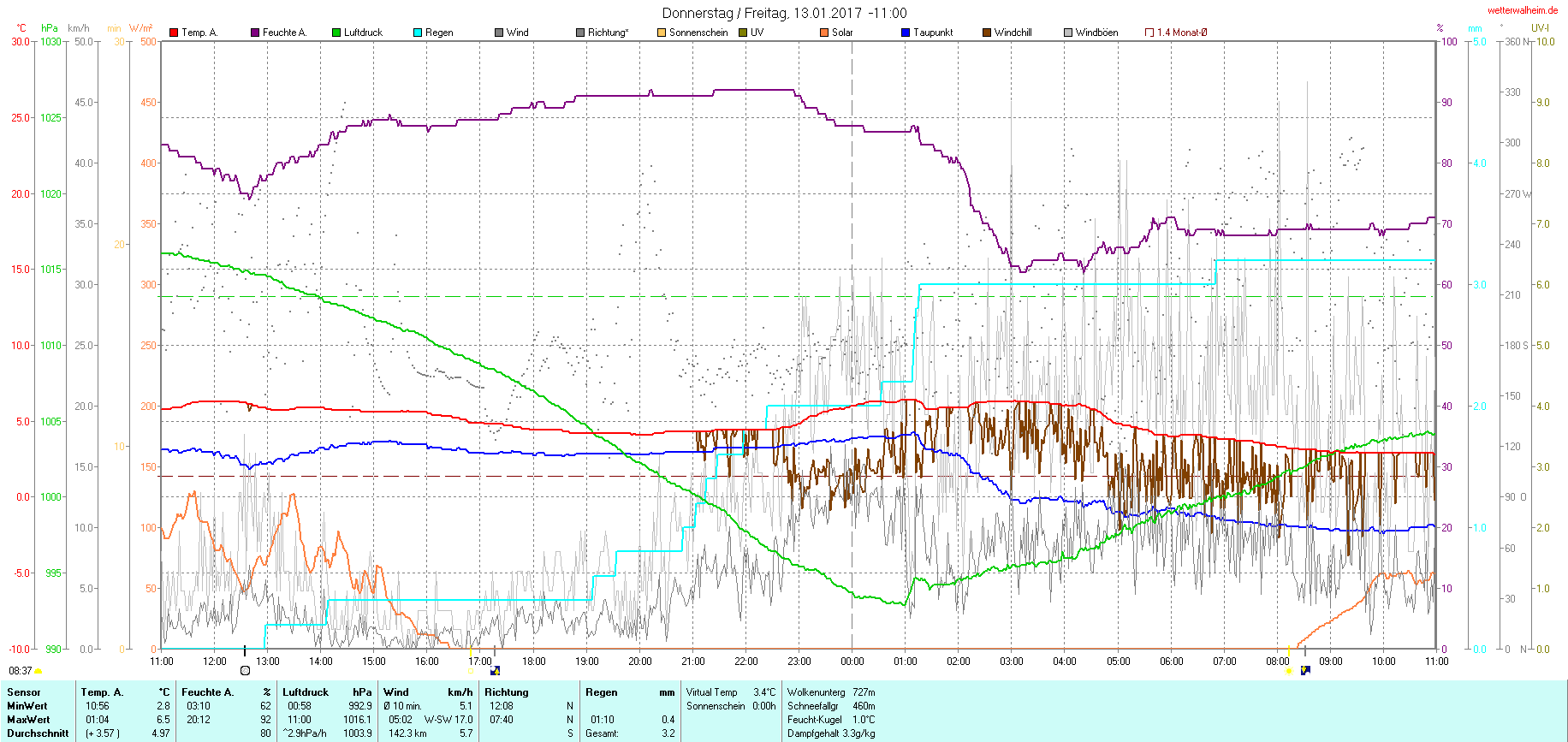1568x742 pixels.
Task: Click the yellow Sonnenschein legend swatch
Action: 662,33
